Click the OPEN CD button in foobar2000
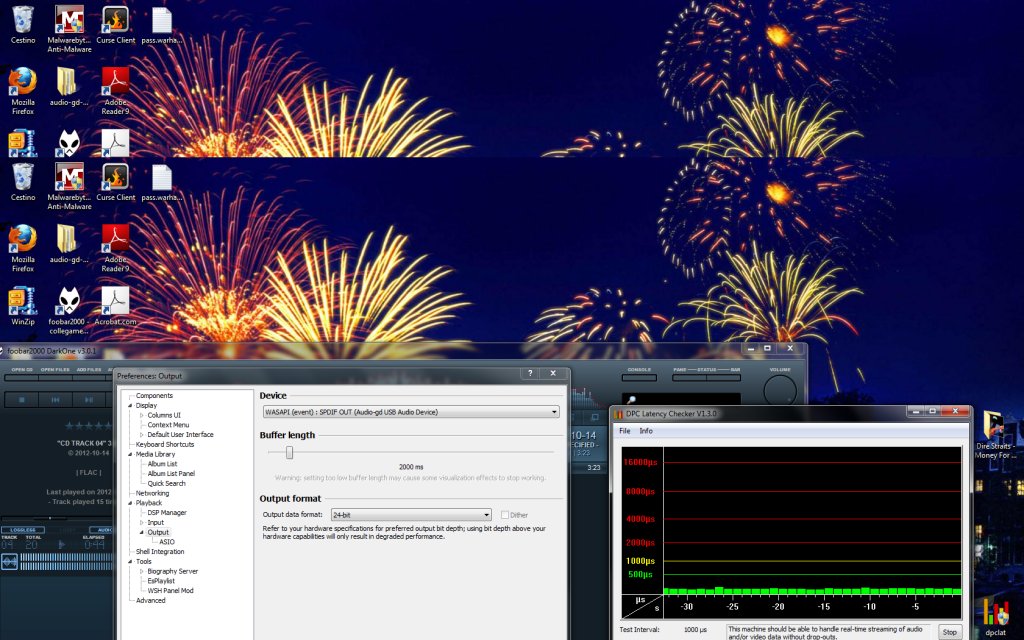1024x640 pixels. (22, 377)
